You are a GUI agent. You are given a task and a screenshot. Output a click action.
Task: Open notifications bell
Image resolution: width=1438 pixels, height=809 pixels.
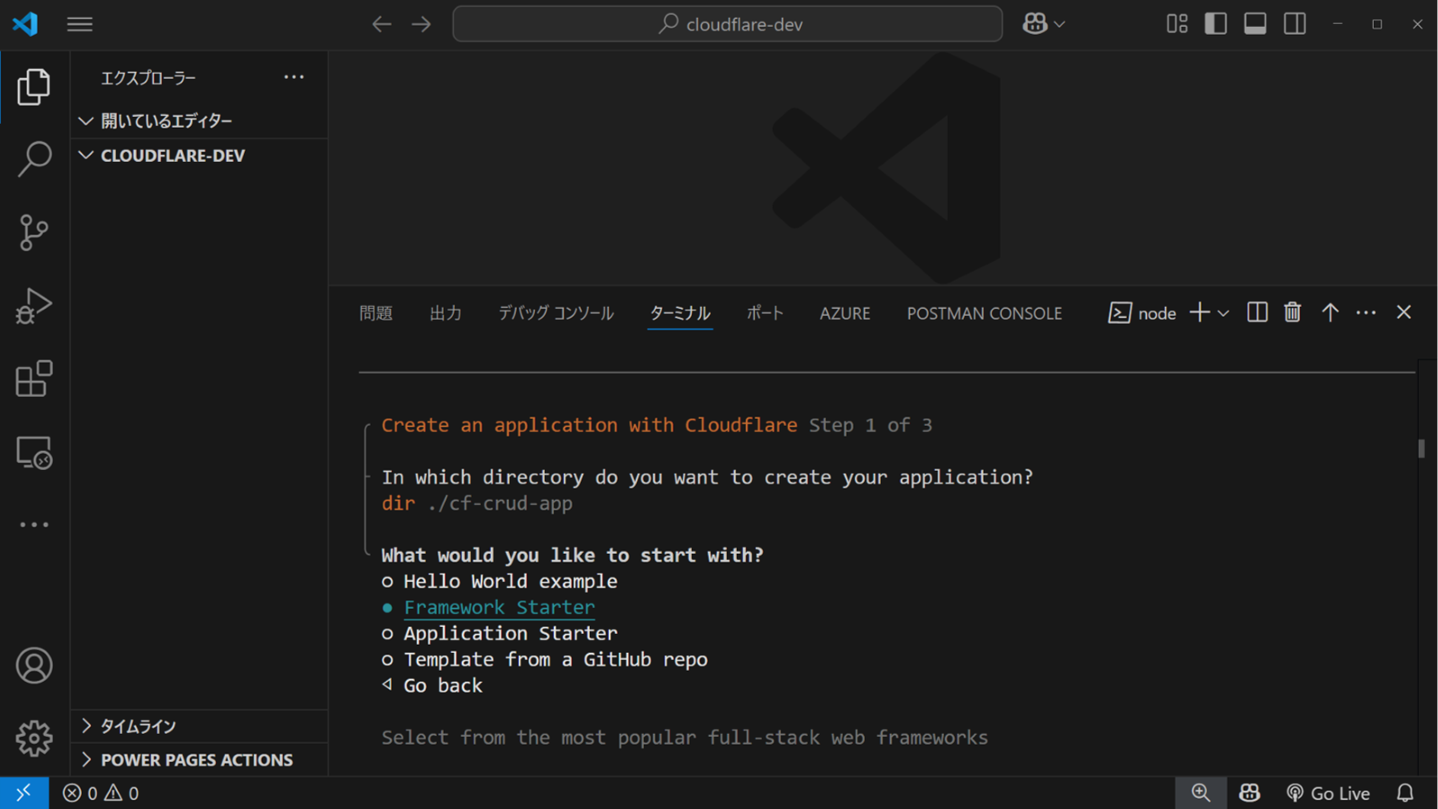click(1405, 793)
